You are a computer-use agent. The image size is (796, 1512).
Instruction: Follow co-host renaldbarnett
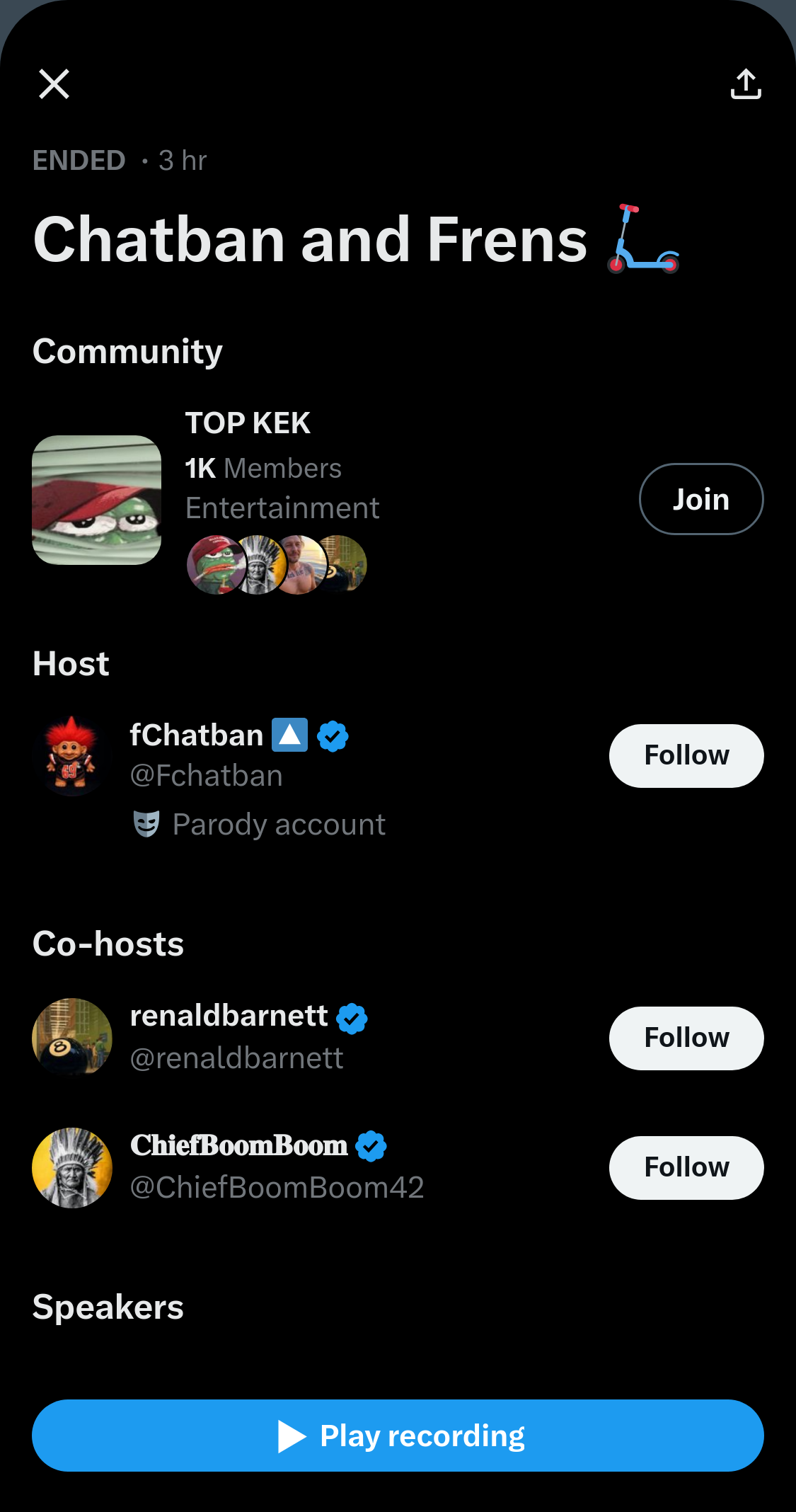point(686,1038)
